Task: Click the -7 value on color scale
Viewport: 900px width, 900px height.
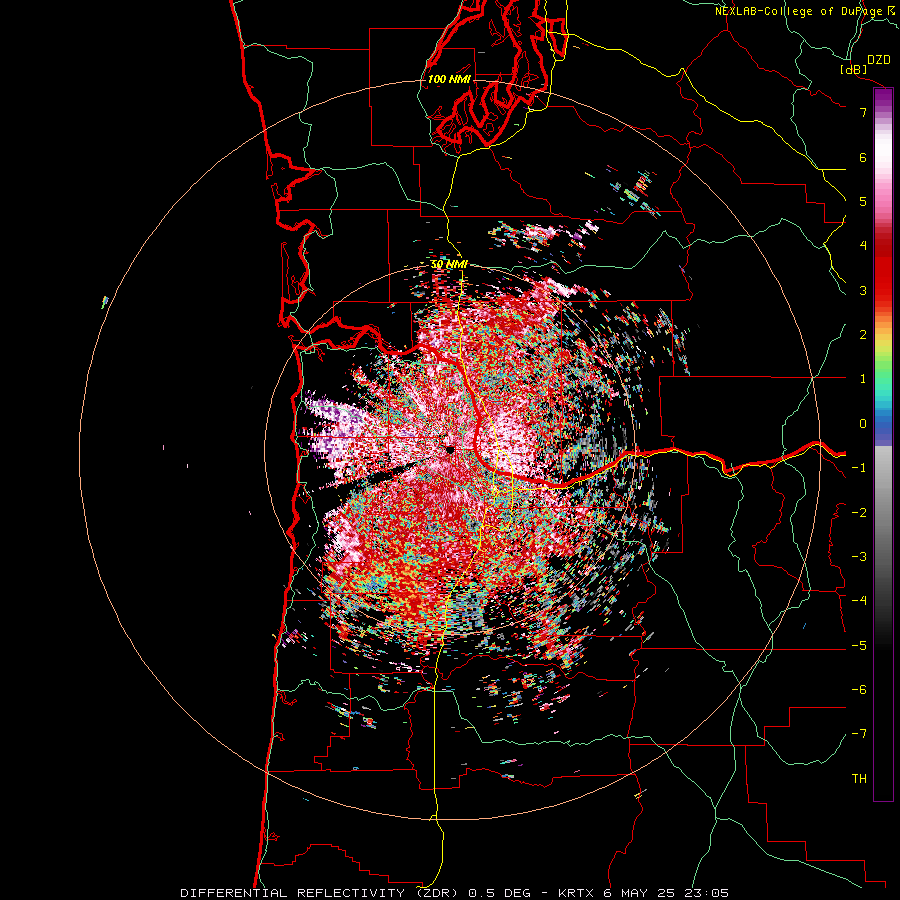Action: pos(859,734)
